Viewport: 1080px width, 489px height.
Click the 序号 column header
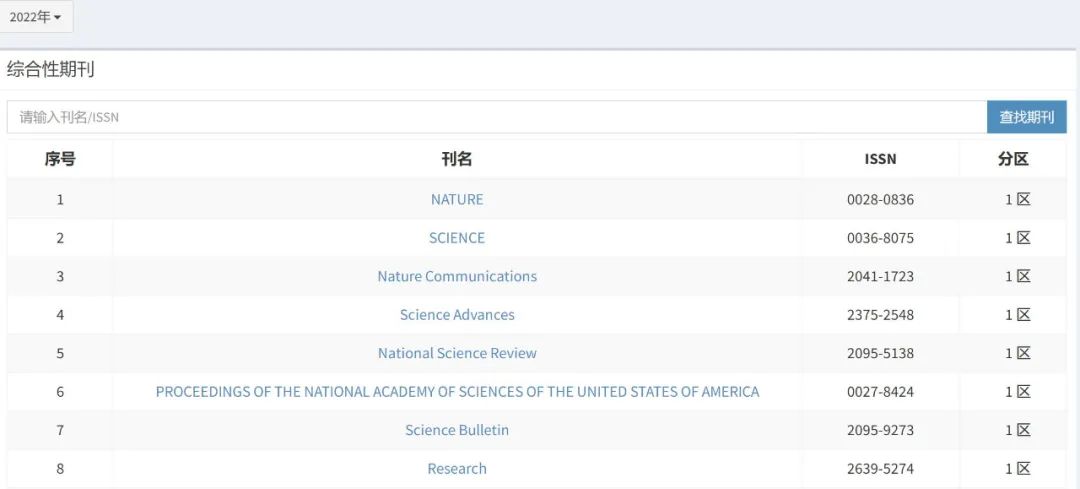point(60,159)
